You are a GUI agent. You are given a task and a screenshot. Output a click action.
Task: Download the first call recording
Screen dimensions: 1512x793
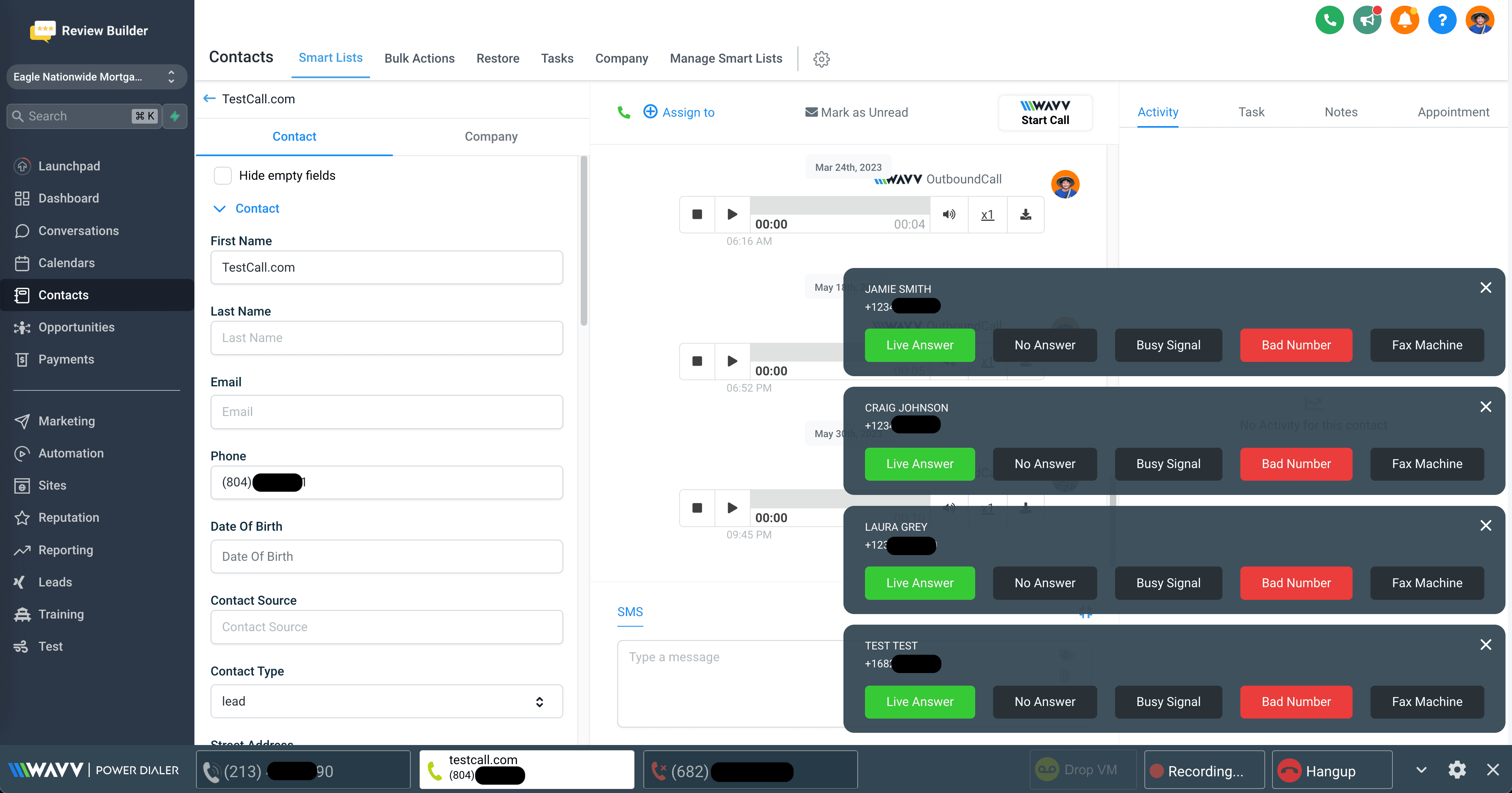coord(1025,214)
